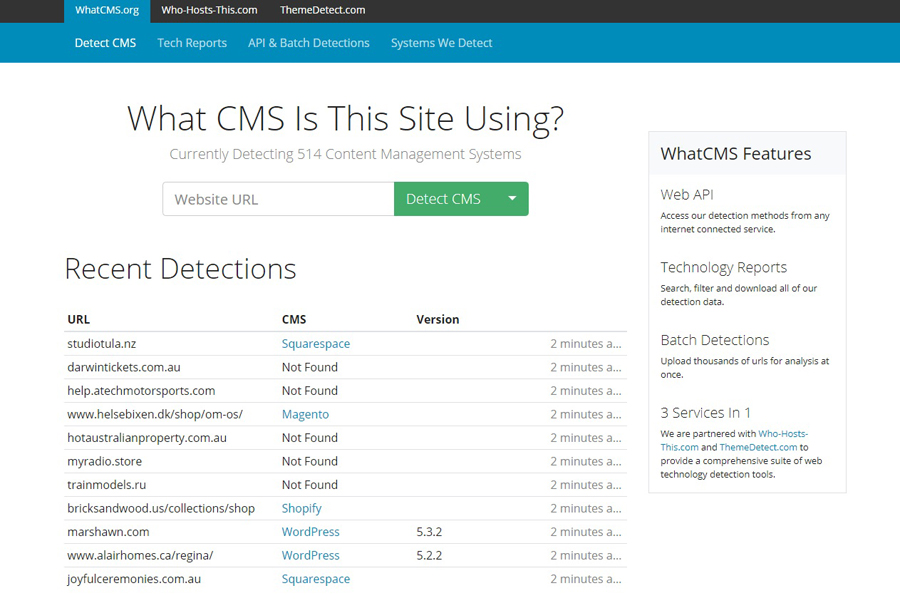Click WordPress link for marshawn.com row

tap(310, 532)
